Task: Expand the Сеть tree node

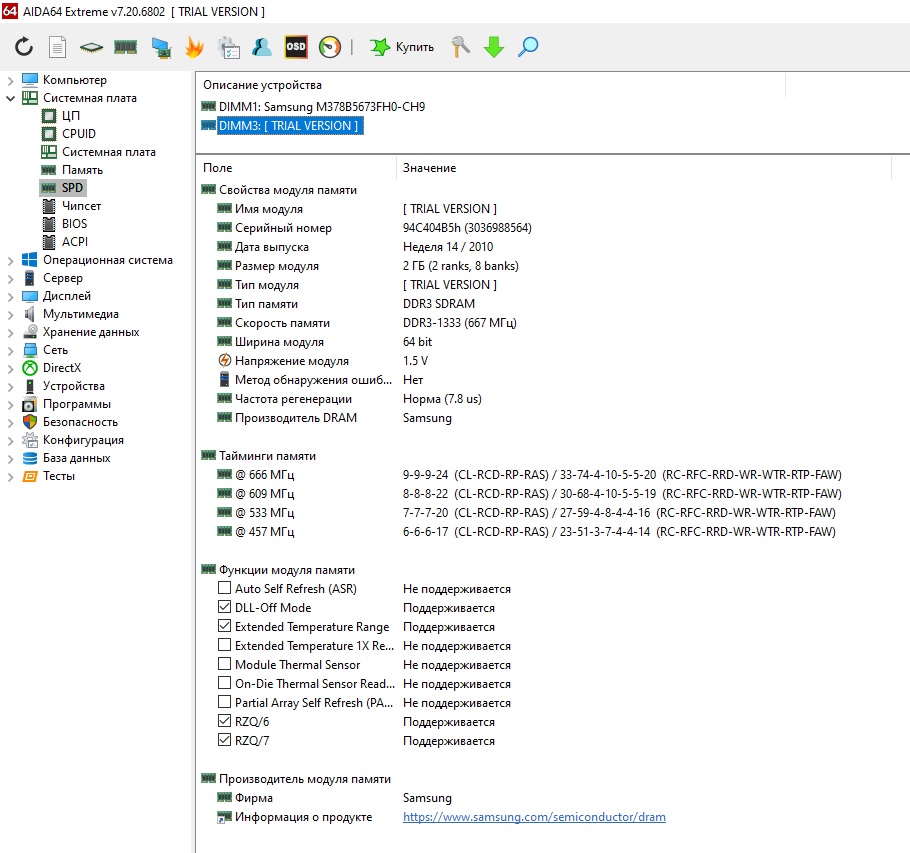Action: 10,350
